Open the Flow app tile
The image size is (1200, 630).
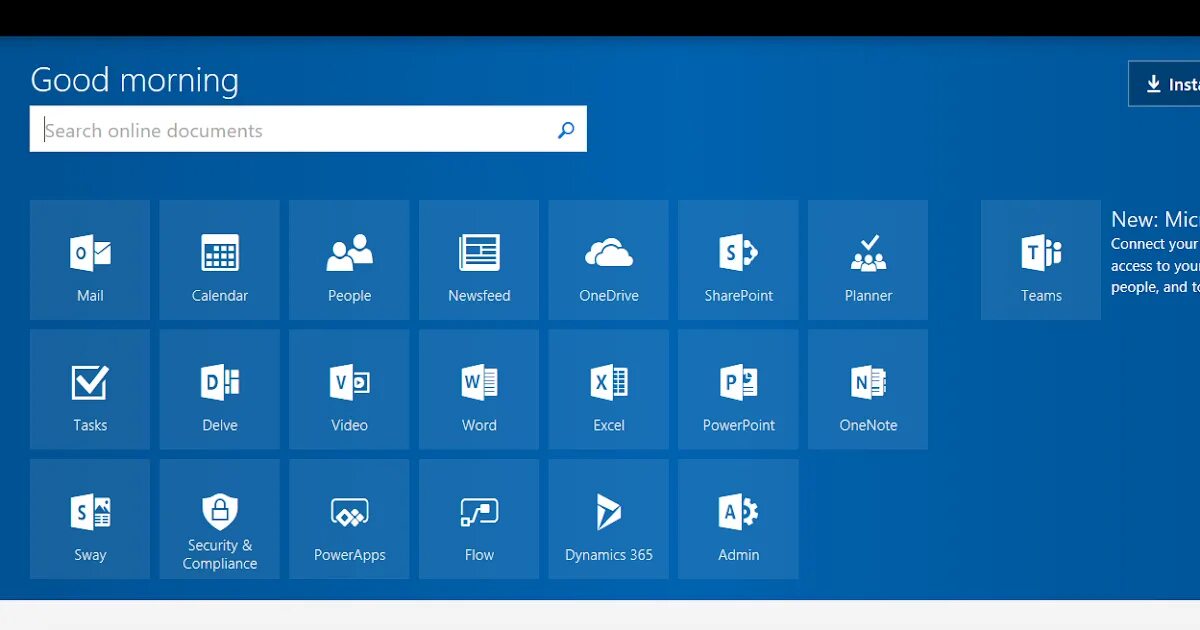click(x=479, y=519)
